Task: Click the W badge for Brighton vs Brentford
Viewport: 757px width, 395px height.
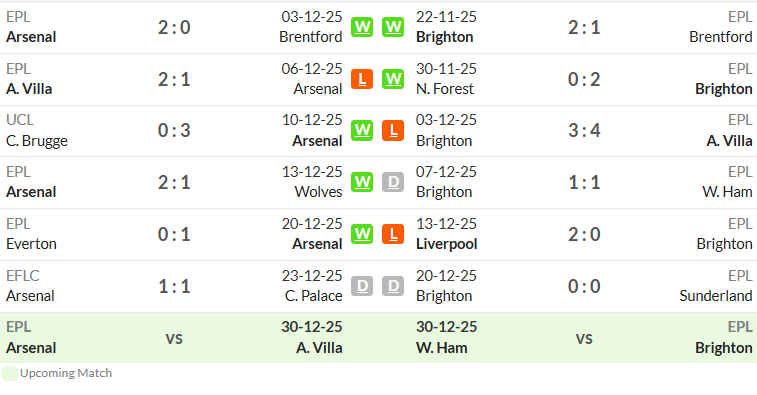Action: point(393,27)
